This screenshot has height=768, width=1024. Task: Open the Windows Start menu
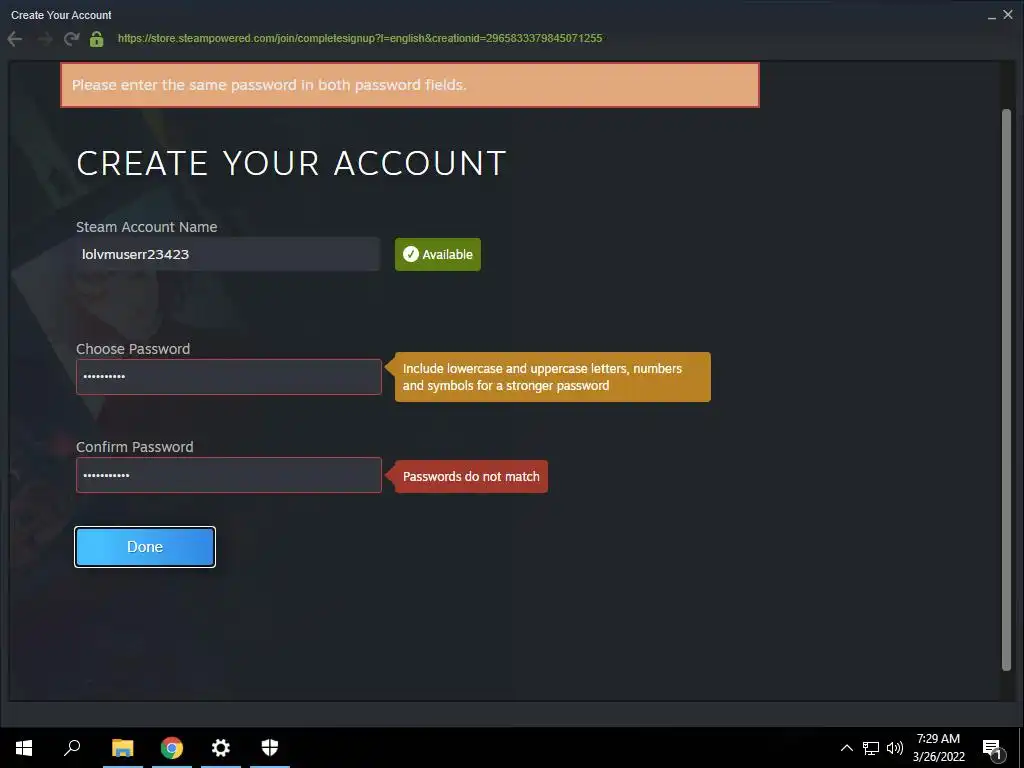click(x=24, y=748)
